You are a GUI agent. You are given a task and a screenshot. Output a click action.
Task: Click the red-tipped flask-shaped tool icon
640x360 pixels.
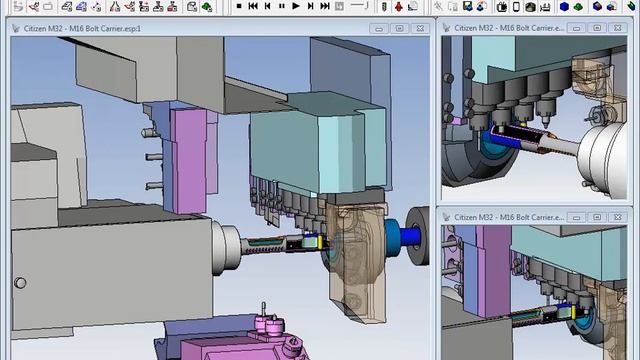(x=116, y=7)
